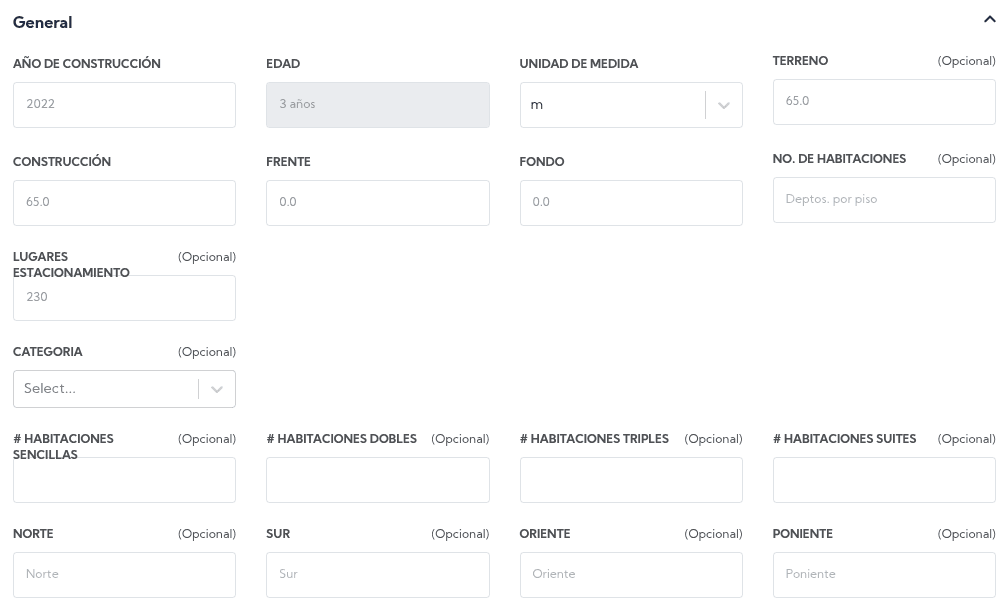This screenshot has height=610, width=1007.
Task: Open the Unidad de Medida dropdown arrow
Action: pos(724,105)
